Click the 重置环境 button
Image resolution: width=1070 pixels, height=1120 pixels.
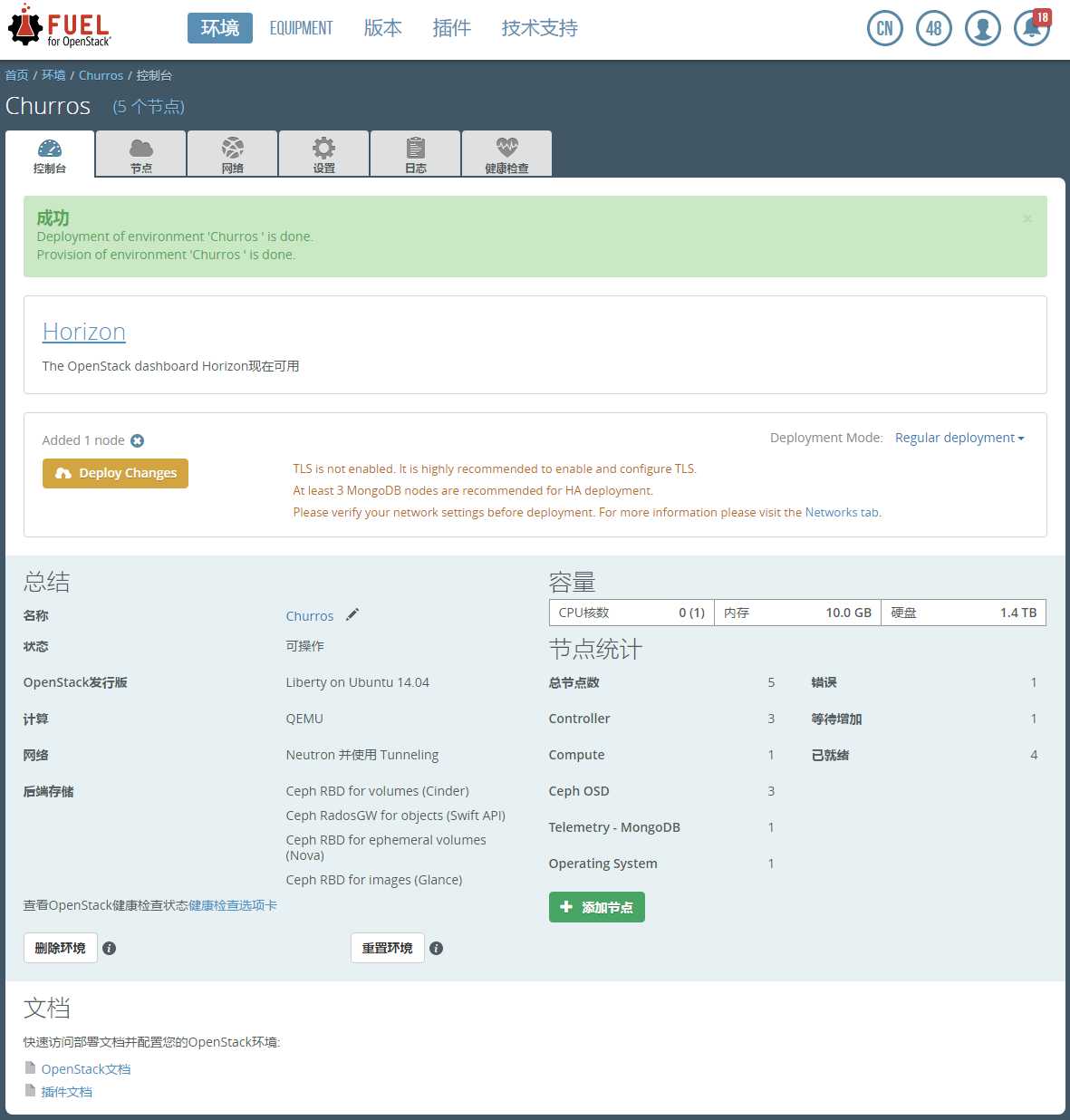click(x=388, y=948)
